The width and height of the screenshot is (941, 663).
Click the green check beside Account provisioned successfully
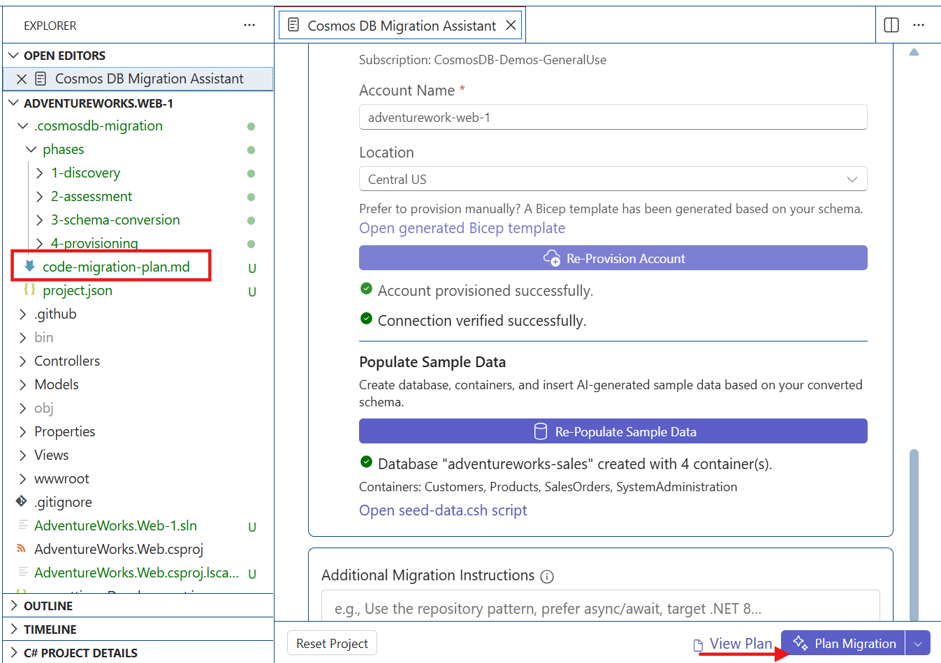366,289
